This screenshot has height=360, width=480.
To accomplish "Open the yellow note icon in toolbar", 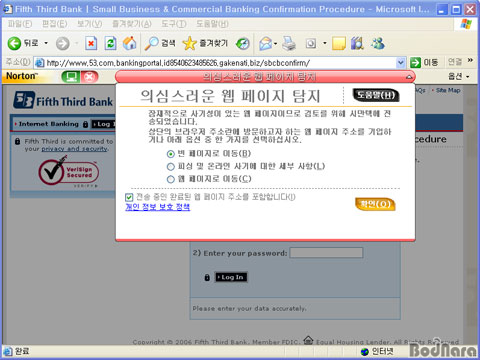I will point(339,44).
